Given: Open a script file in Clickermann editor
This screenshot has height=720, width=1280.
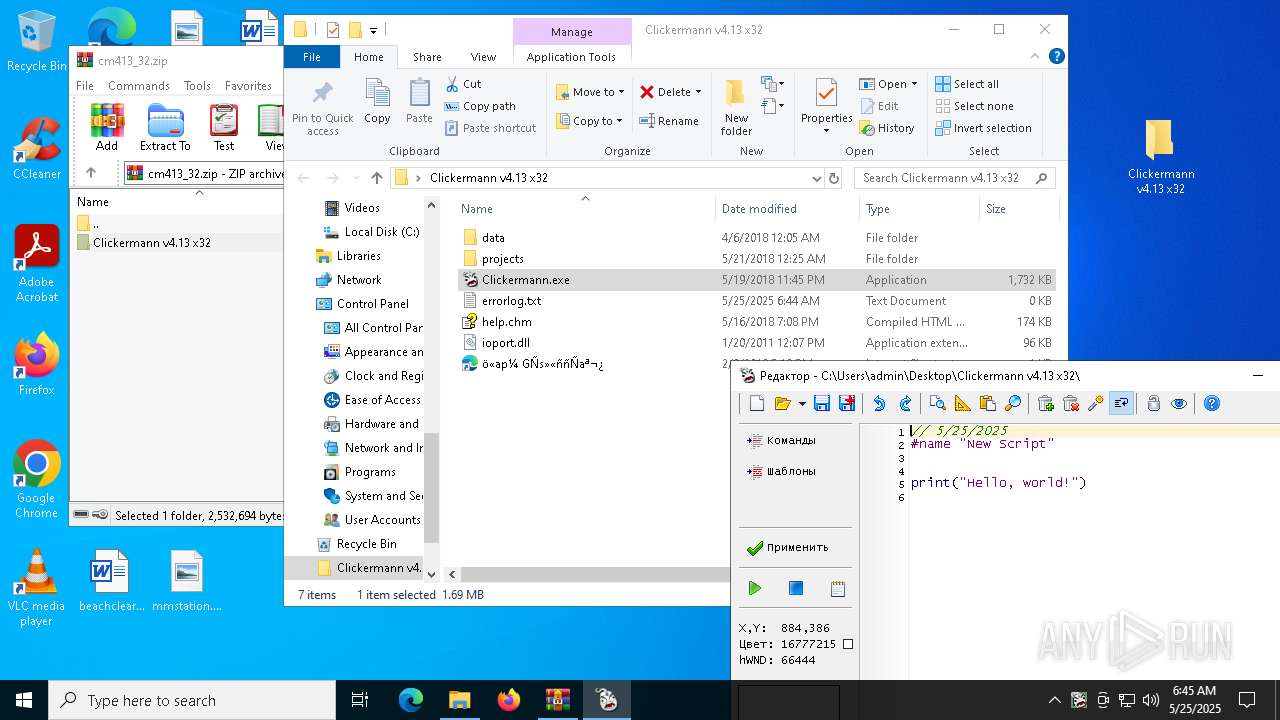Looking at the screenshot, I should coord(782,403).
